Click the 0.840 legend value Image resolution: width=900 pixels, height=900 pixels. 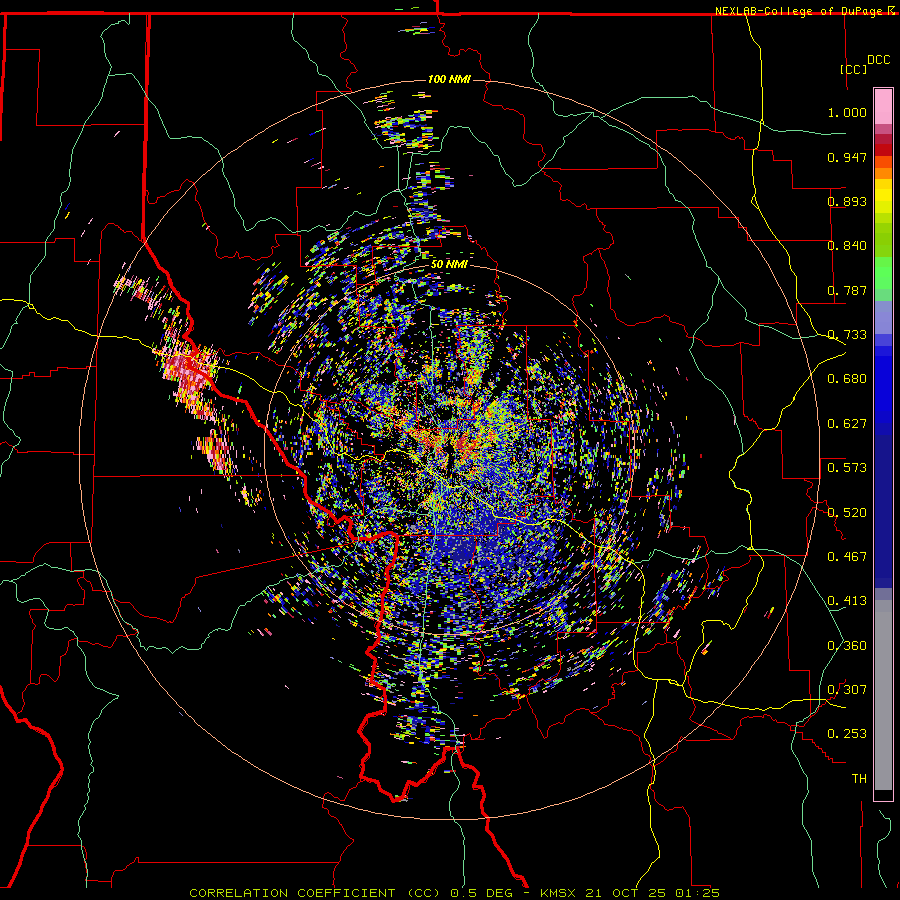click(847, 246)
